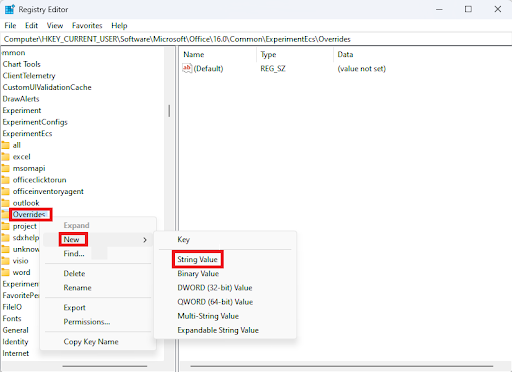
Task: Open the Edit menu
Action: [31, 26]
